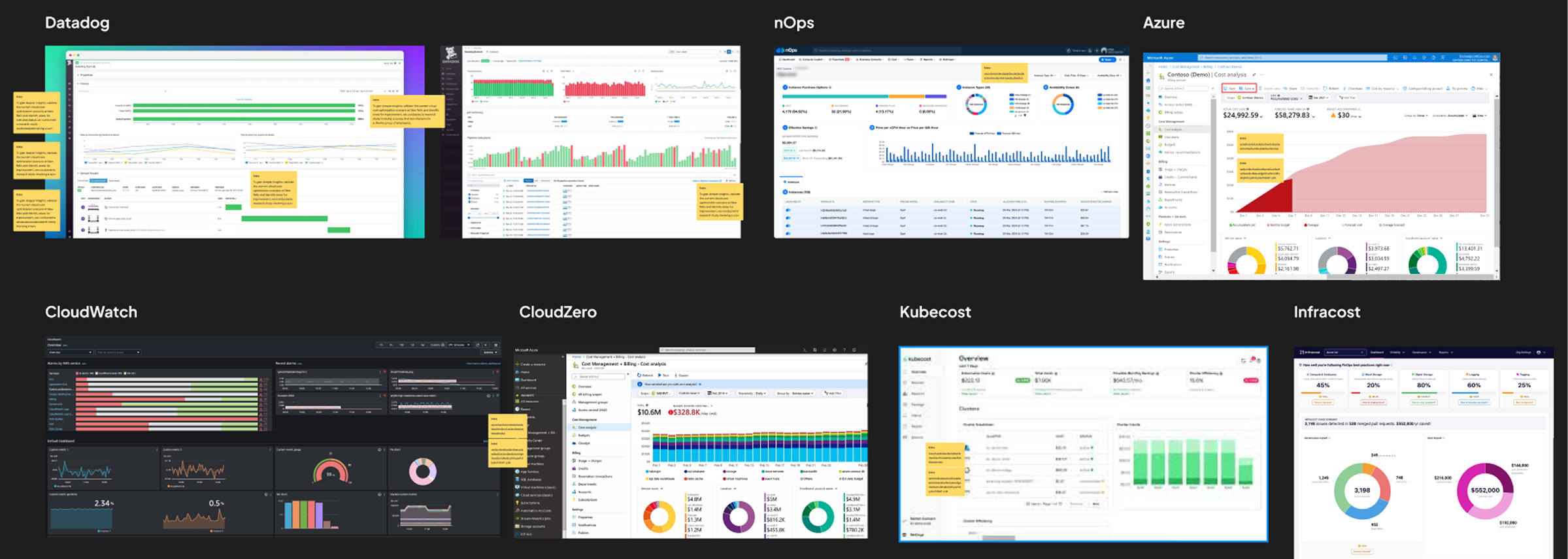Click the $552,000 cost donut center

(1485, 490)
